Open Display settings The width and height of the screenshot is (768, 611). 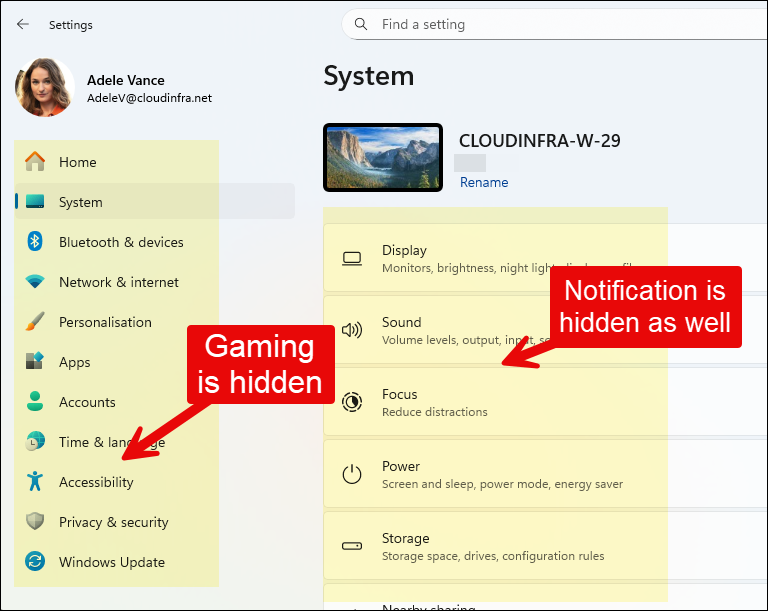point(404,258)
